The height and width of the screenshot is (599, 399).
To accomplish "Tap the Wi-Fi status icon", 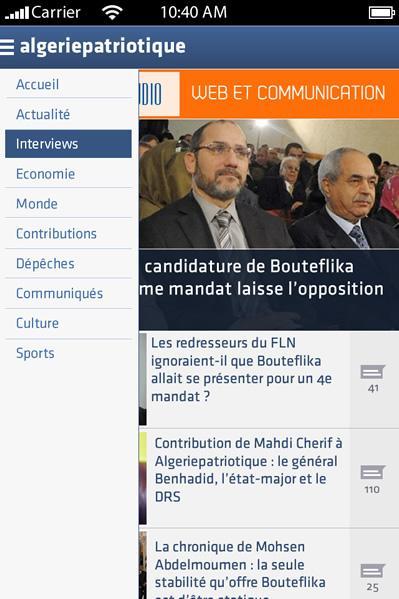I will (x=112, y=12).
